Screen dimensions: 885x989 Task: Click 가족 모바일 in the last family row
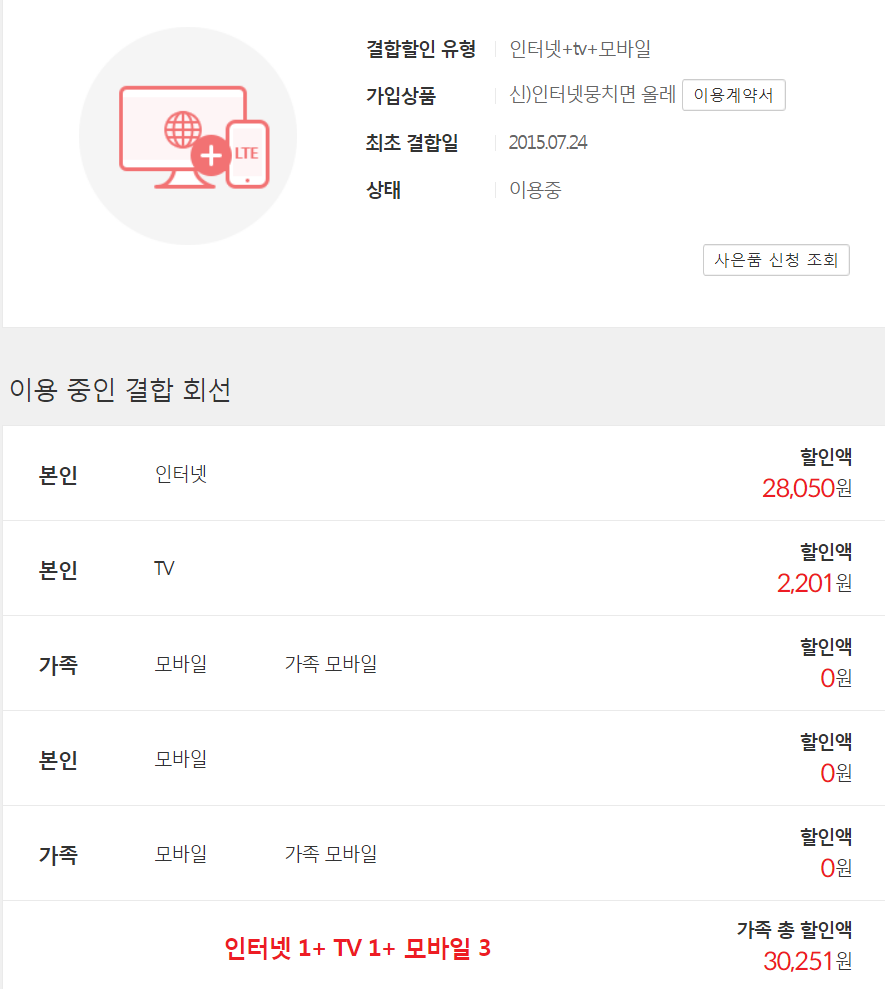(x=331, y=854)
